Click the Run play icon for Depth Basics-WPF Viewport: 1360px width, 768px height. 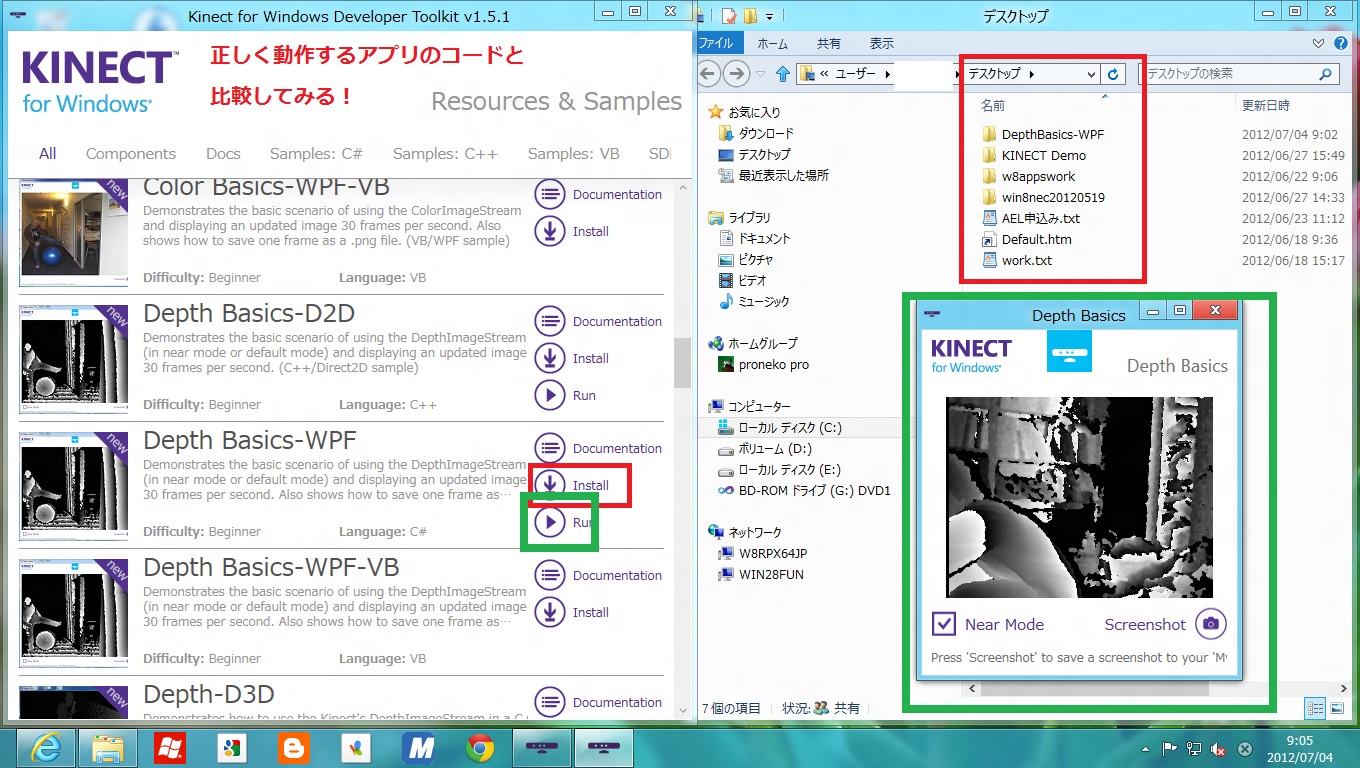coord(549,522)
